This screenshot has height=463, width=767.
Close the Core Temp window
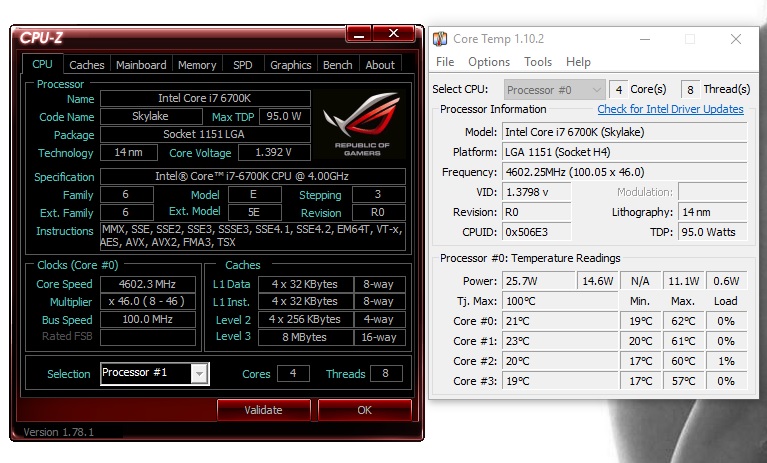736,39
